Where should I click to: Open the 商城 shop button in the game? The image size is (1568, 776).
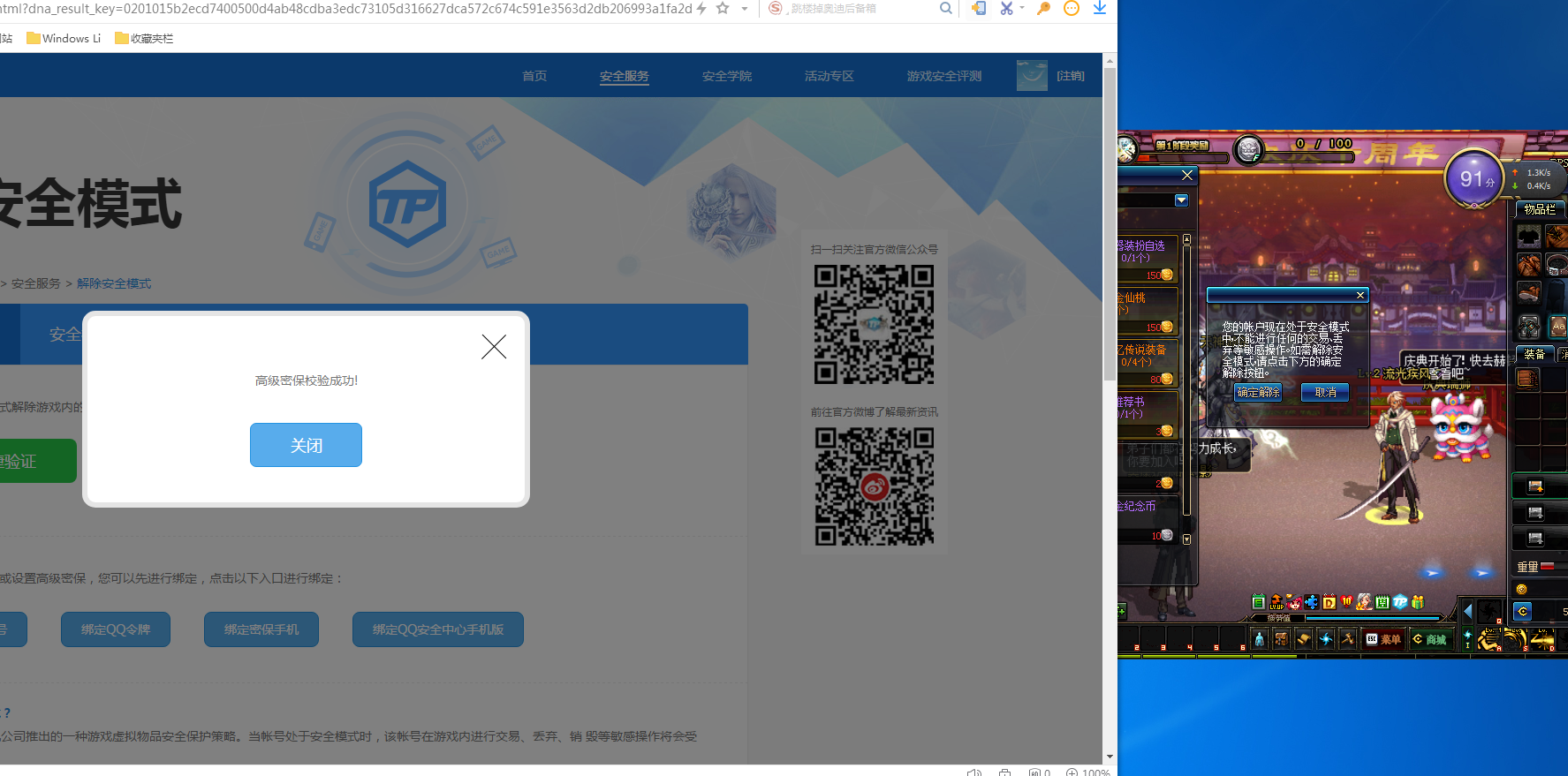tap(1431, 639)
